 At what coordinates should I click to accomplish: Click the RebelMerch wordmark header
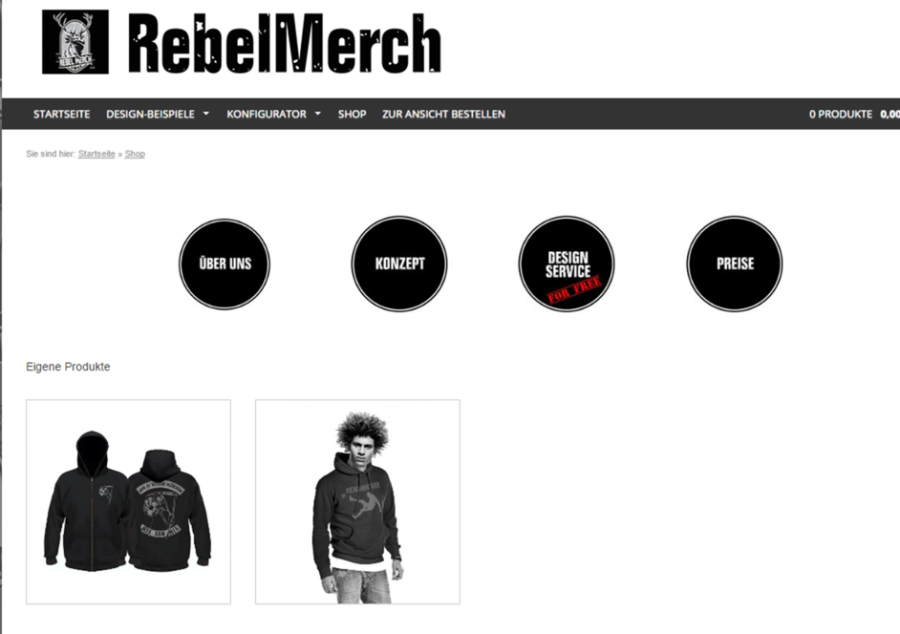[285, 43]
